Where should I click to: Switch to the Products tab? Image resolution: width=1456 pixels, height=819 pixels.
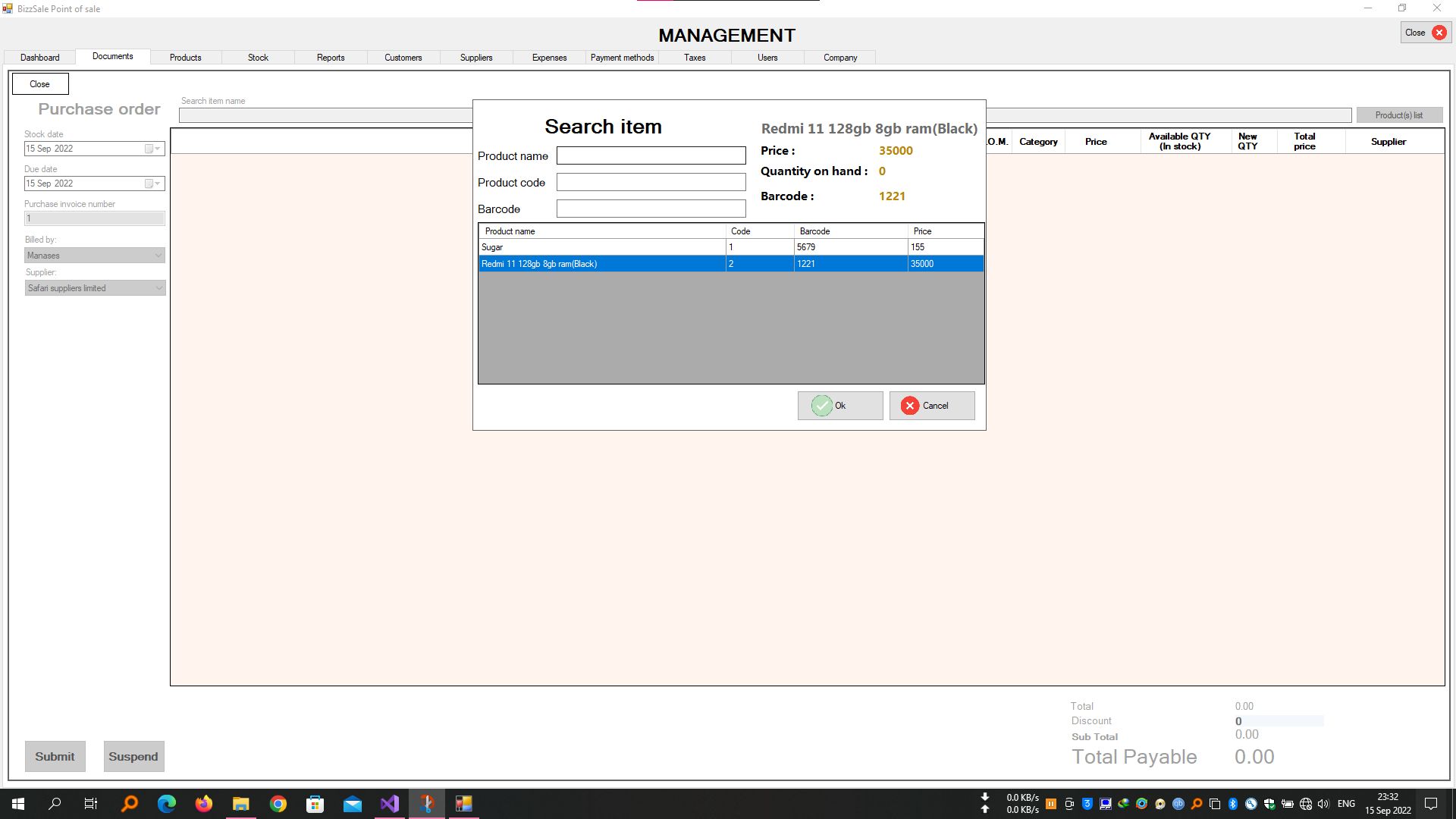coord(185,58)
